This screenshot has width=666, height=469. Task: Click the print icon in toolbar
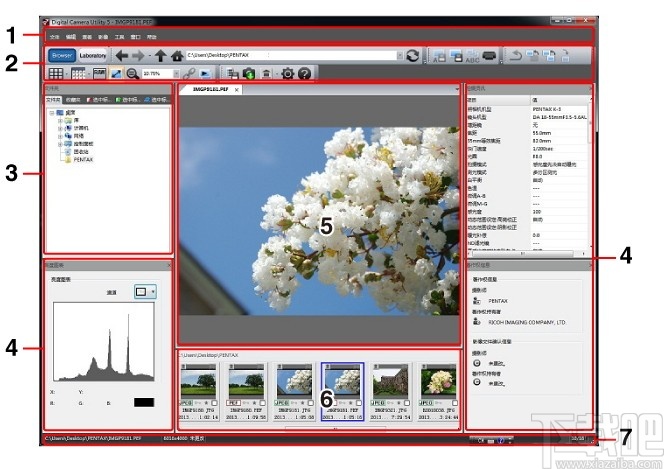click(x=489, y=56)
